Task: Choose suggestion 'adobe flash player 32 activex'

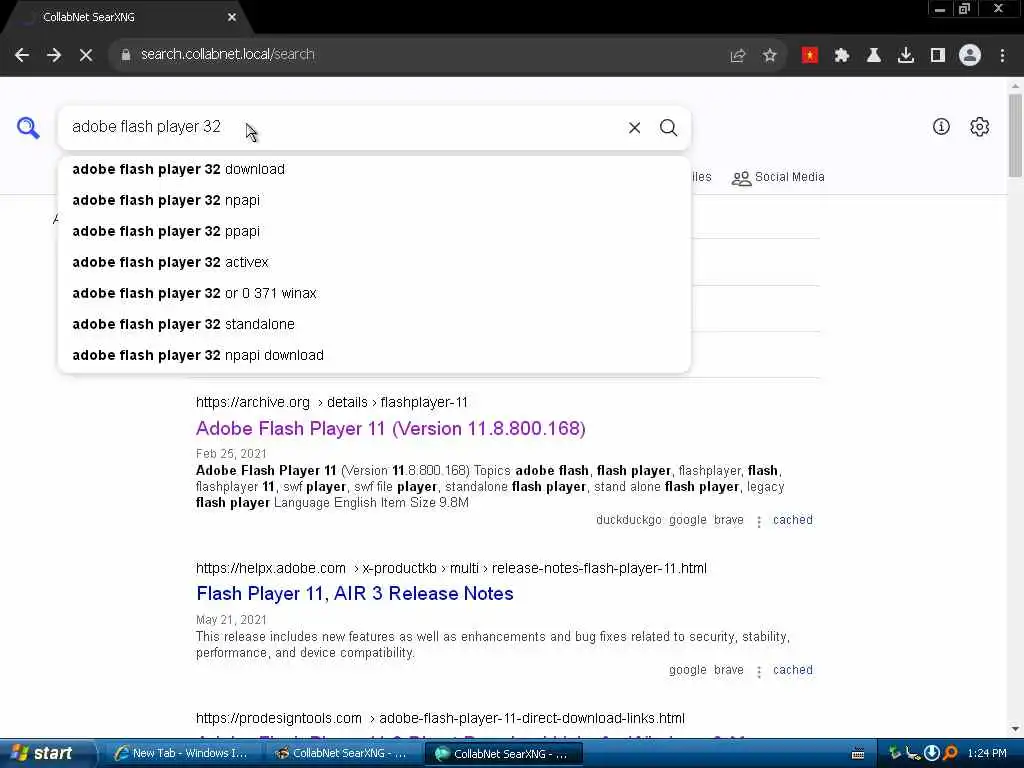Action: pos(374,262)
